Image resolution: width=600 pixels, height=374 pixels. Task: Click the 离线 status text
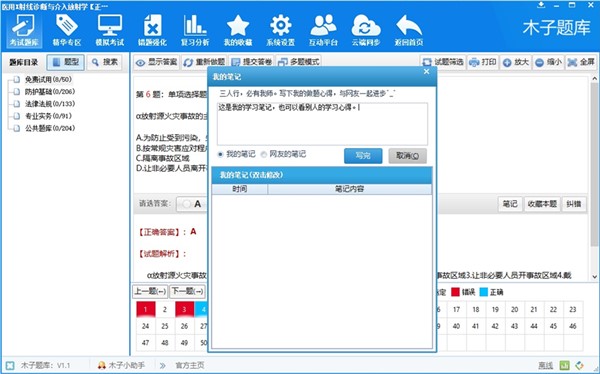pos(545,366)
